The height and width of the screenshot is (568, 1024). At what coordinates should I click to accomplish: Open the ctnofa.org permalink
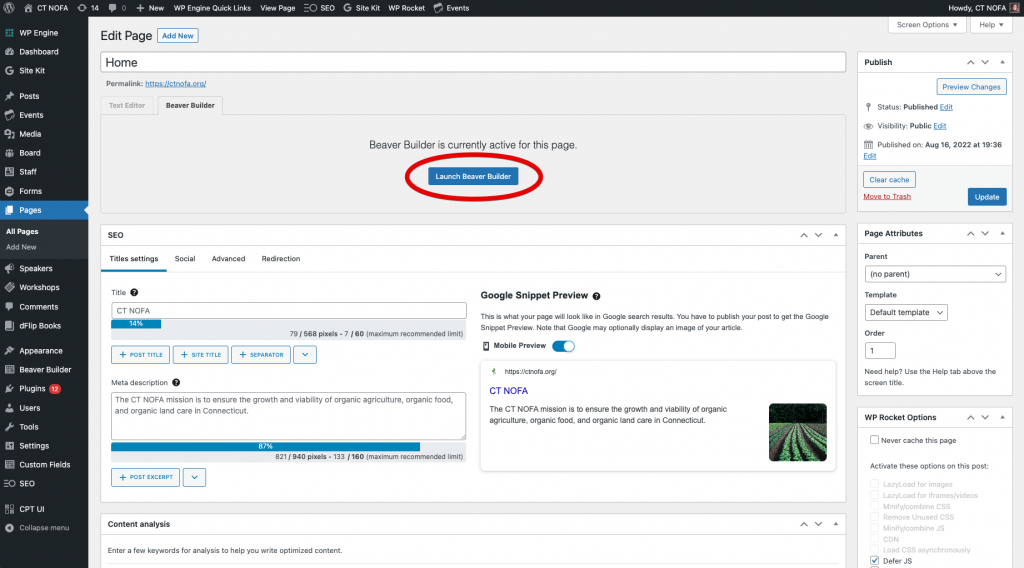[176, 84]
